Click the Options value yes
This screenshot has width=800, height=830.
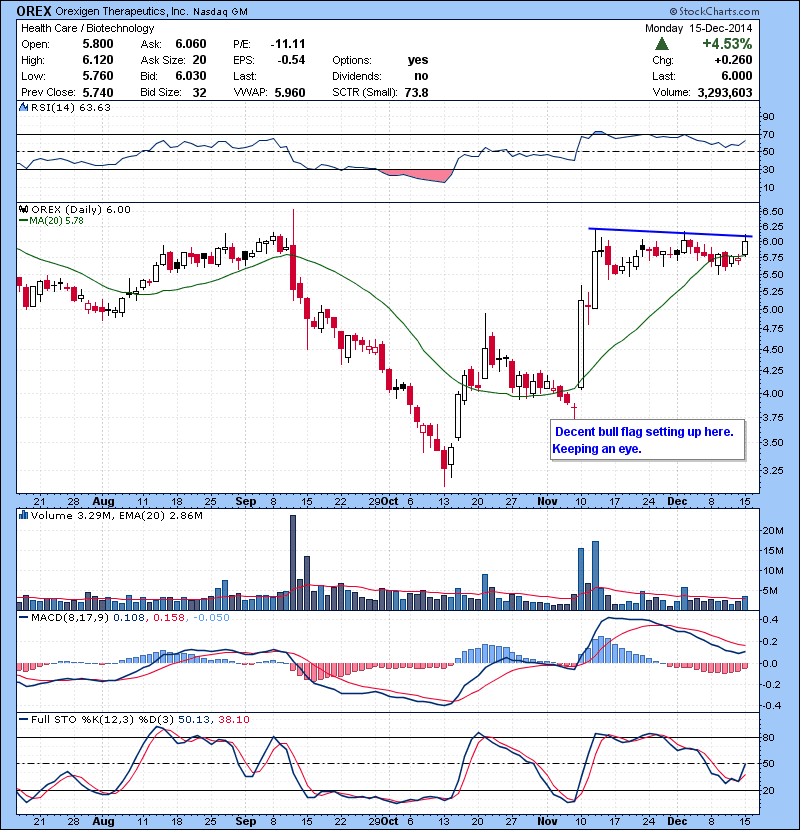click(418, 60)
